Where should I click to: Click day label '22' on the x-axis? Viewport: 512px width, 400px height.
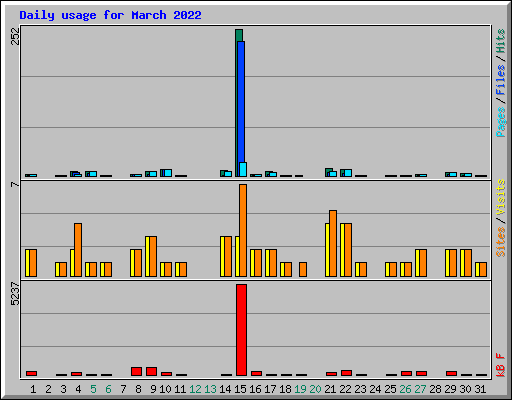(345, 389)
